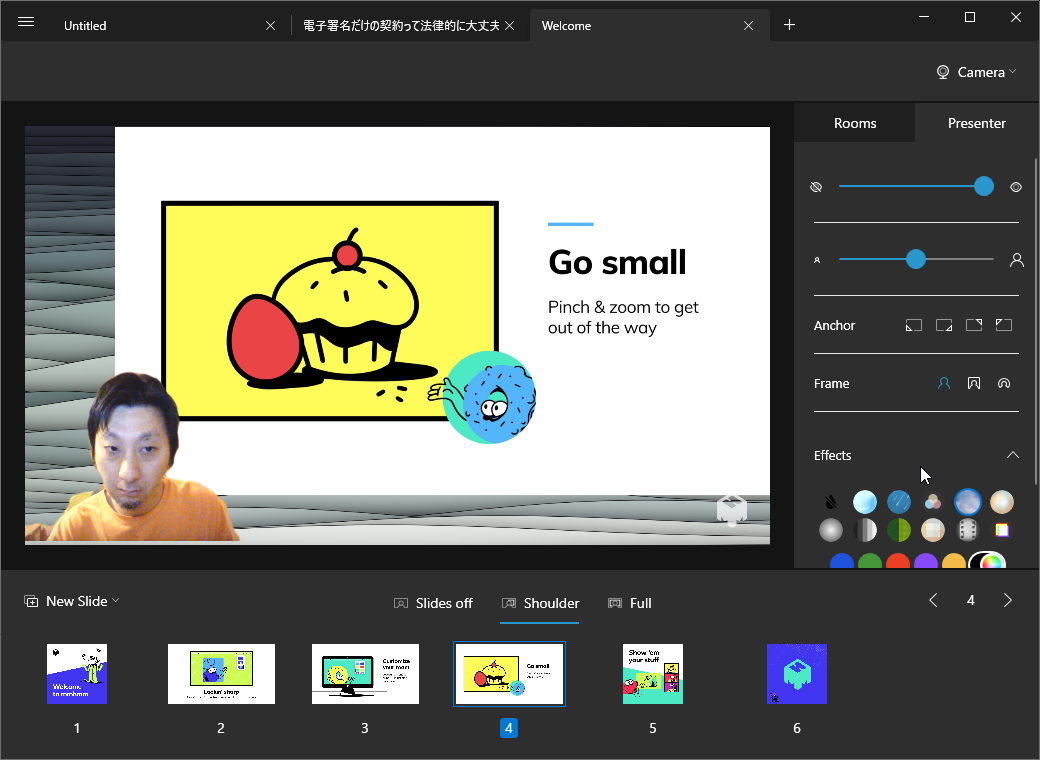Select slide 6 thumbnail
Screen dimensions: 1040x760
(x=796, y=674)
